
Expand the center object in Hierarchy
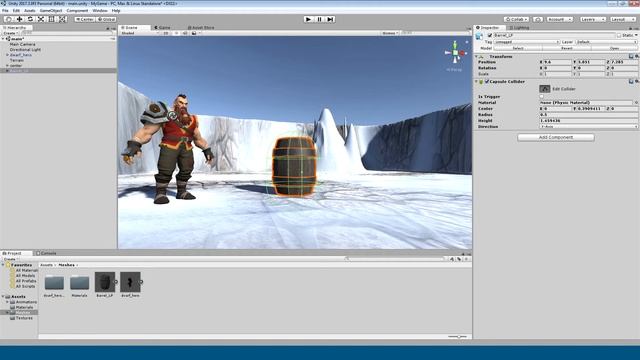tap(7, 65)
